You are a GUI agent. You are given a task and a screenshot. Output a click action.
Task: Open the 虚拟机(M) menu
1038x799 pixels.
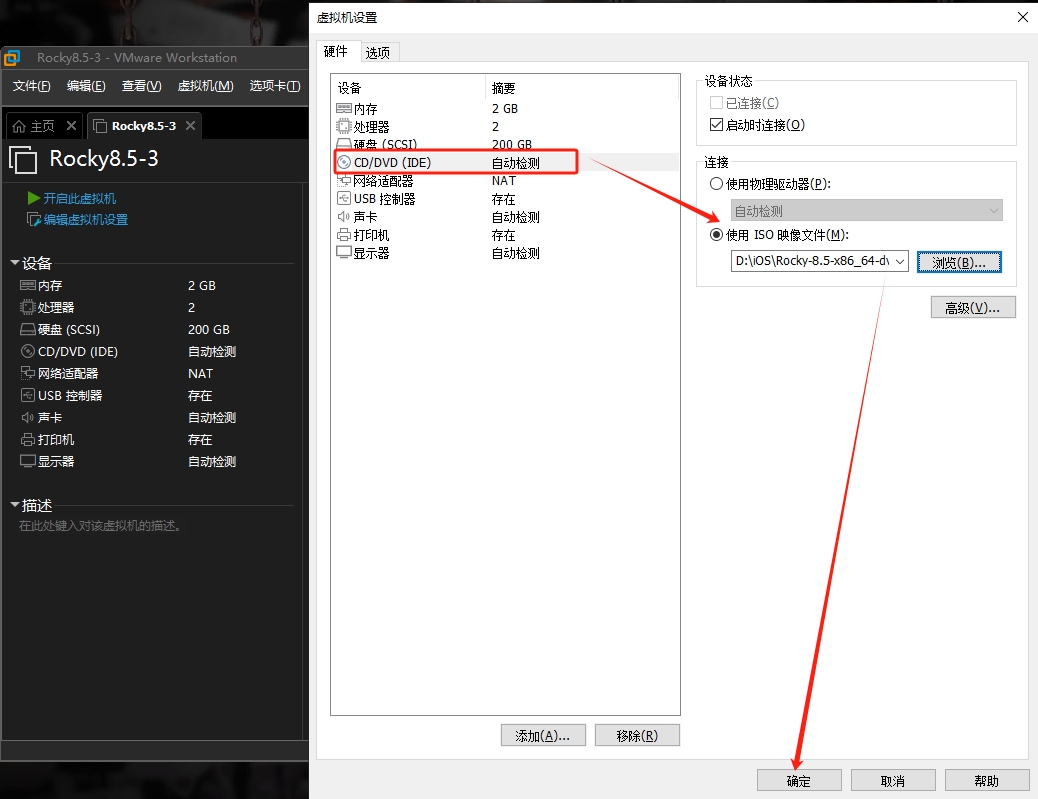(205, 86)
